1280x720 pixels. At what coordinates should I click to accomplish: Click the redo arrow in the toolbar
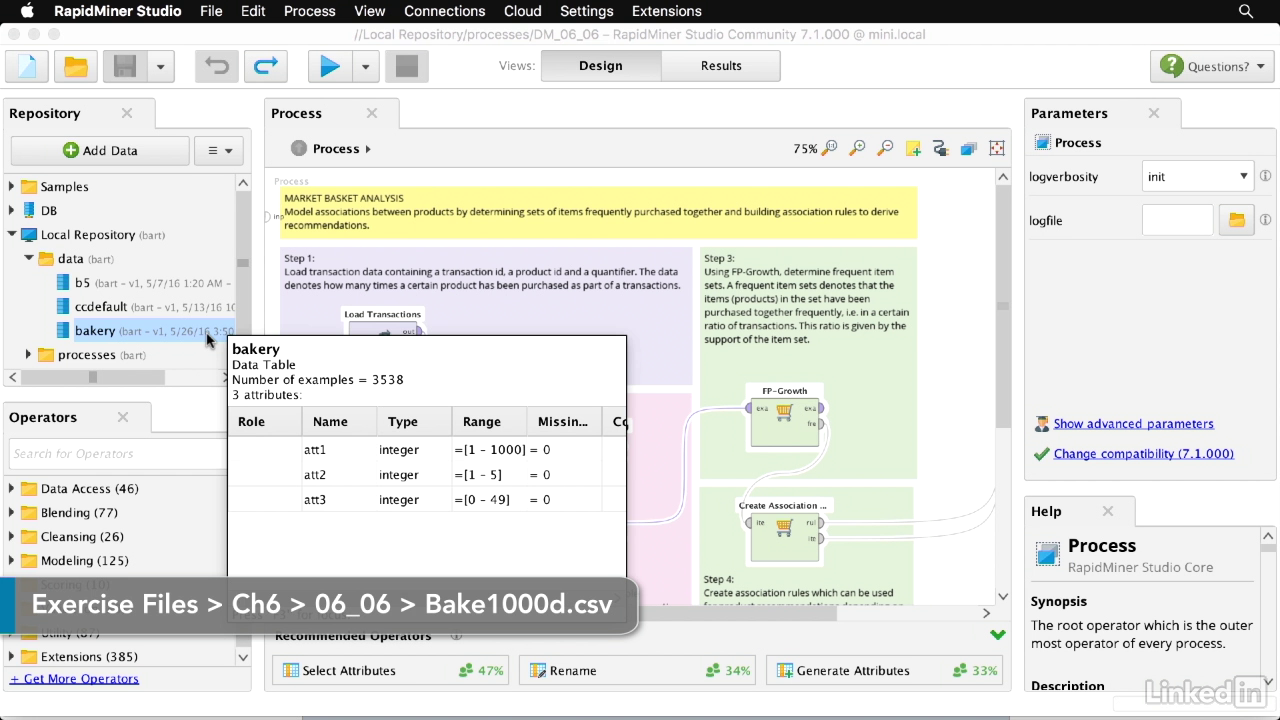(266, 66)
